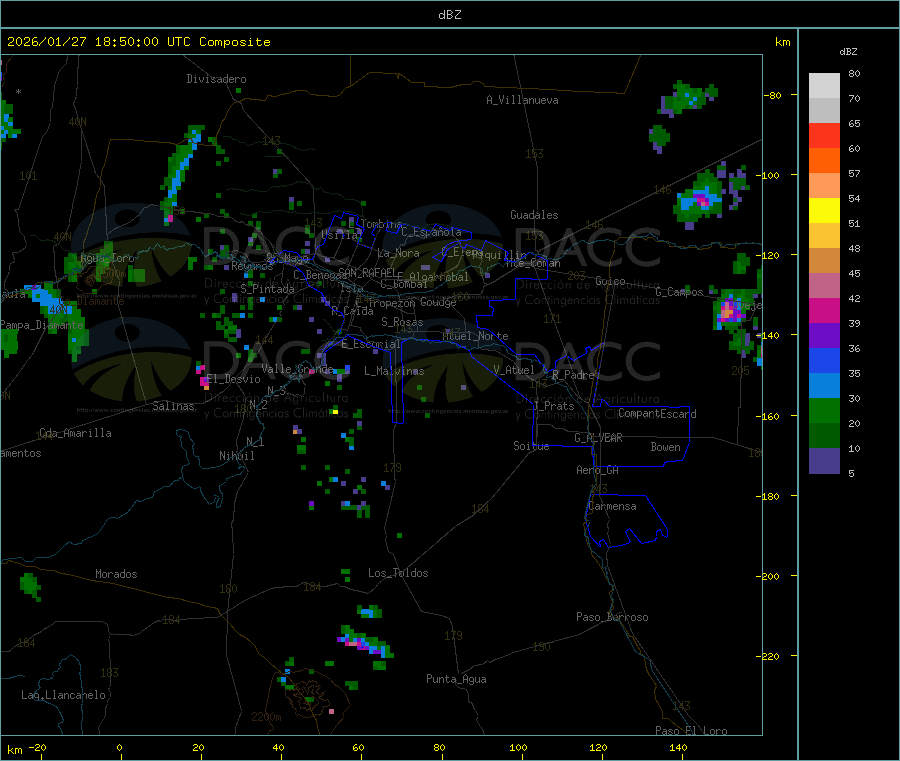This screenshot has width=900, height=761.
Task: Click the Salinas place label
Action: click(x=173, y=406)
